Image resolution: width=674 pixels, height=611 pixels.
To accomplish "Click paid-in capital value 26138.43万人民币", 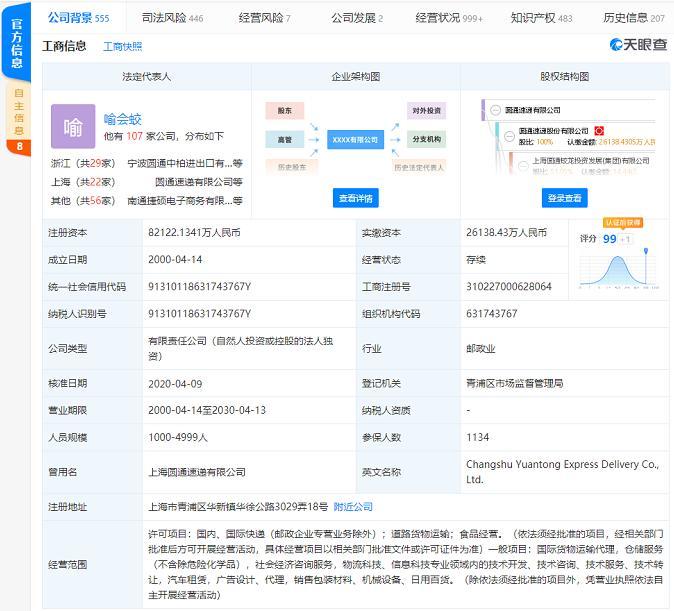I will click(506, 233).
